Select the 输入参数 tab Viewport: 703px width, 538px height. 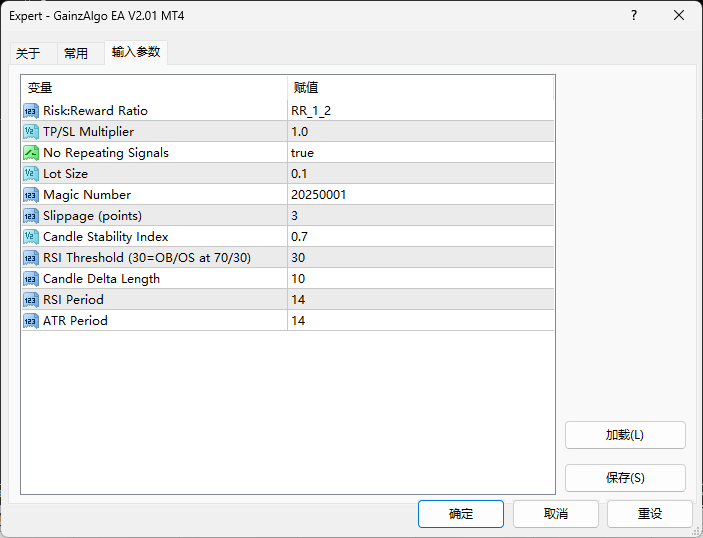(x=136, y=52)
